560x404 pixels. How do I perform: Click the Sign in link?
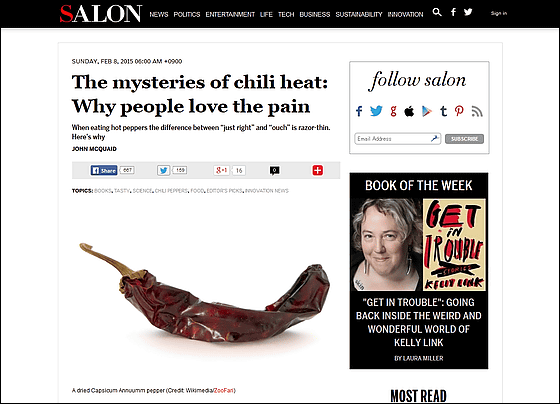coord(499,13)
